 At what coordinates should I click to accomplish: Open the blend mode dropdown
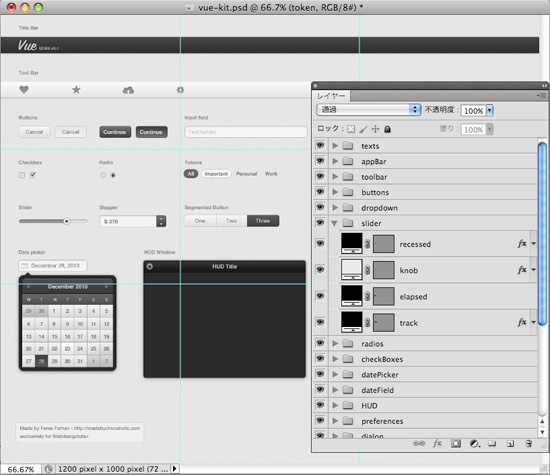tap(368, 109)
